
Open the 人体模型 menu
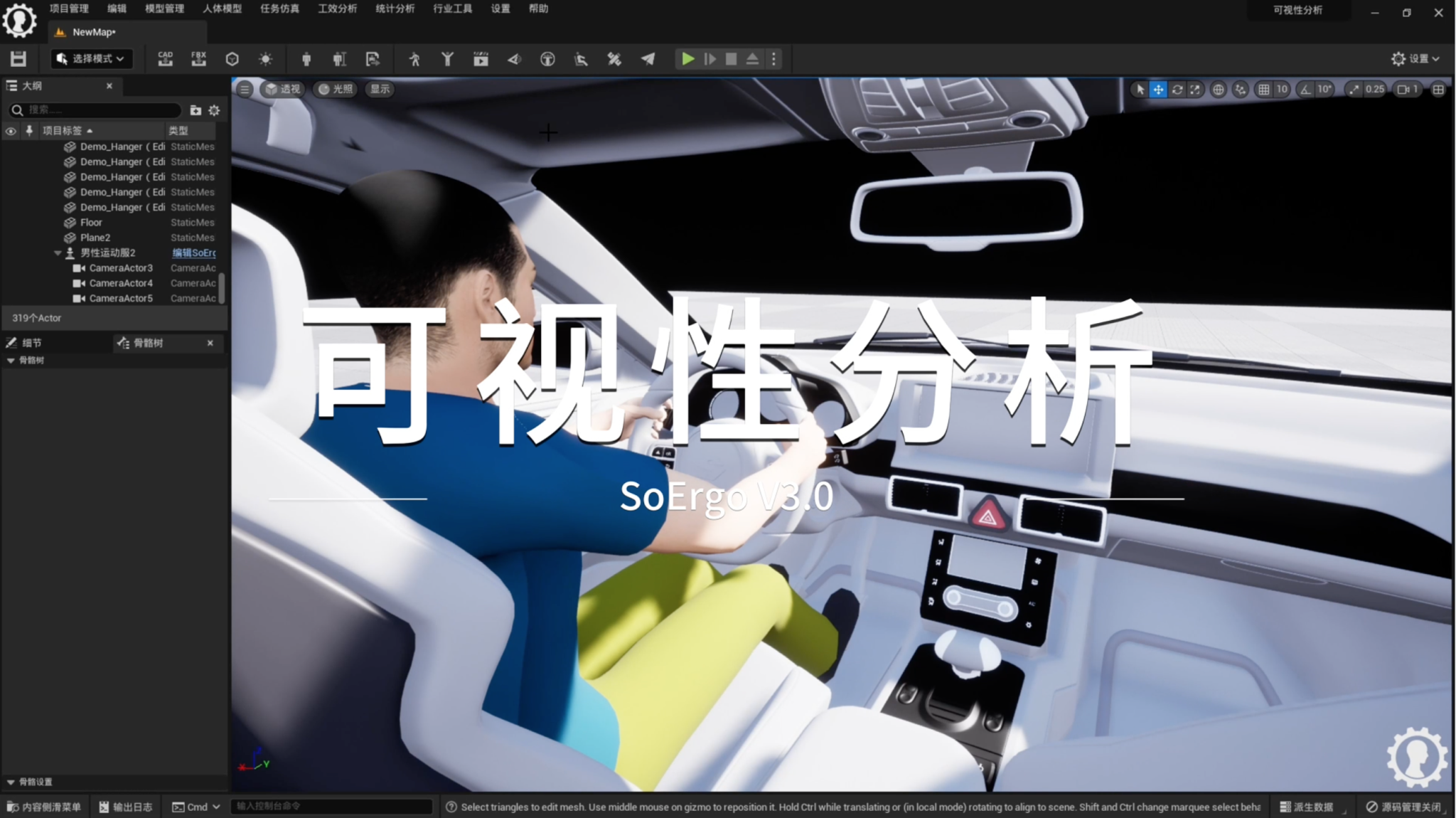point(222,9)
